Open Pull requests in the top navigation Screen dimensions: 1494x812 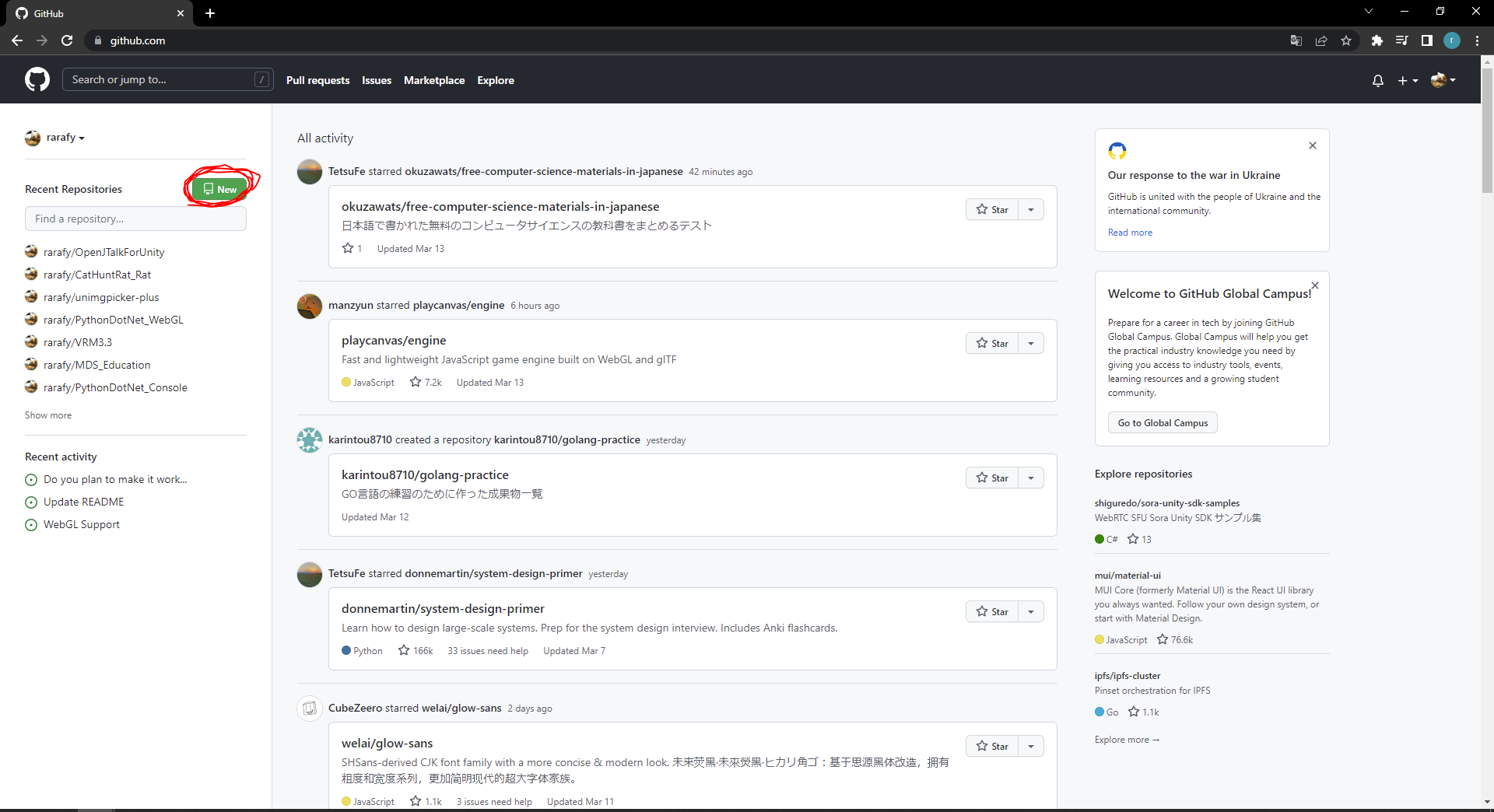click(x=317, y=80)
